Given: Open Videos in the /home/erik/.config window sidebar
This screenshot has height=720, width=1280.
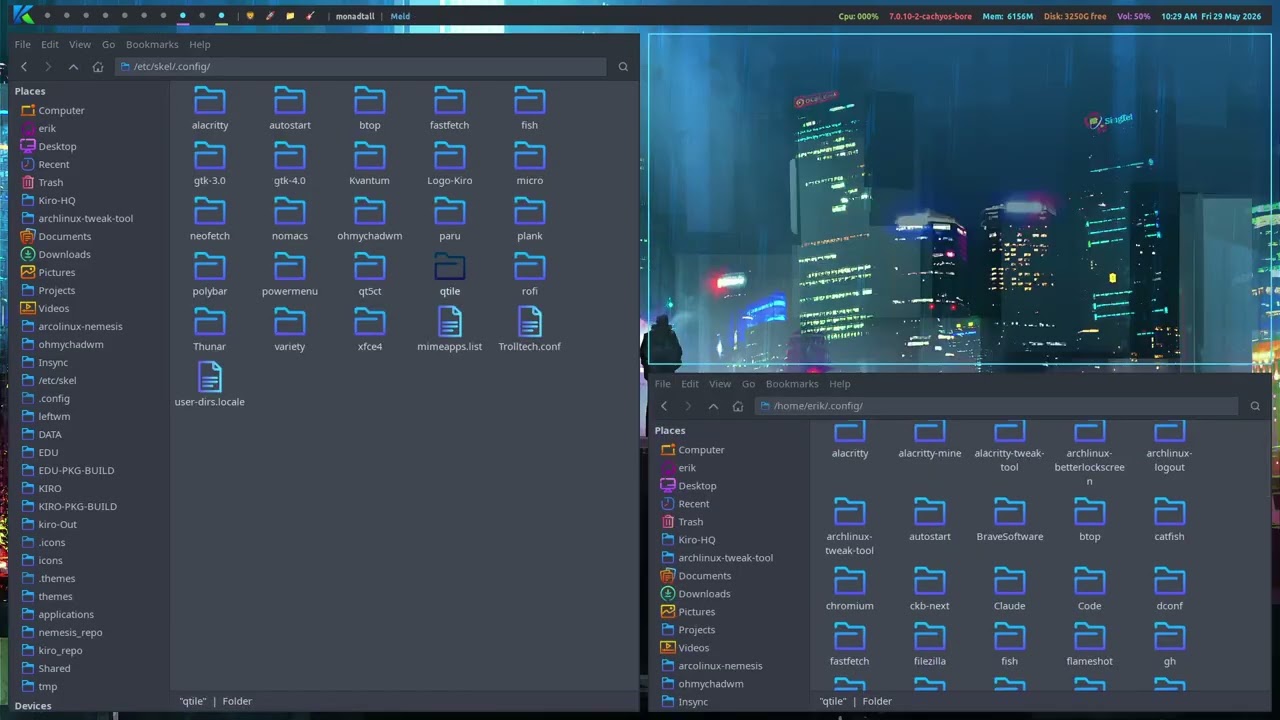Looking at the screenshot, I should (693, 648).
